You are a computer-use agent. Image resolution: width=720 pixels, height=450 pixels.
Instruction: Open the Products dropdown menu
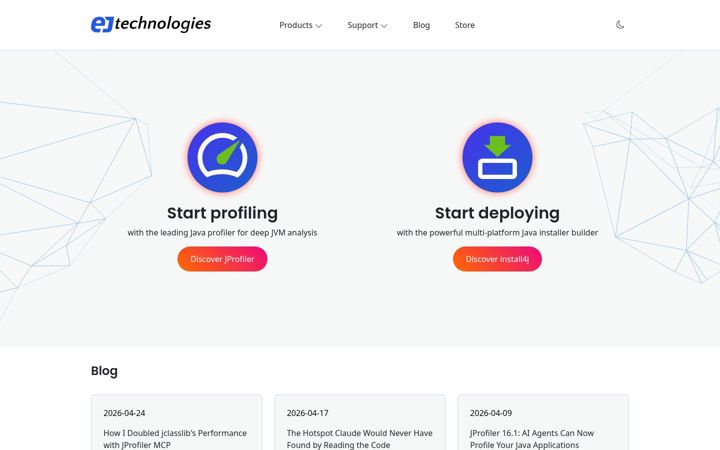click(300, 25)
